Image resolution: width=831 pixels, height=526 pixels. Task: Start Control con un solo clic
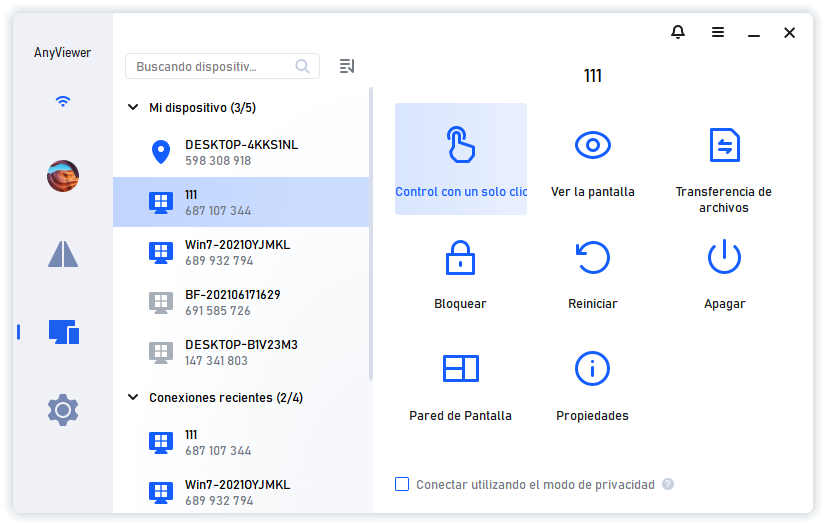coord(461,159)
